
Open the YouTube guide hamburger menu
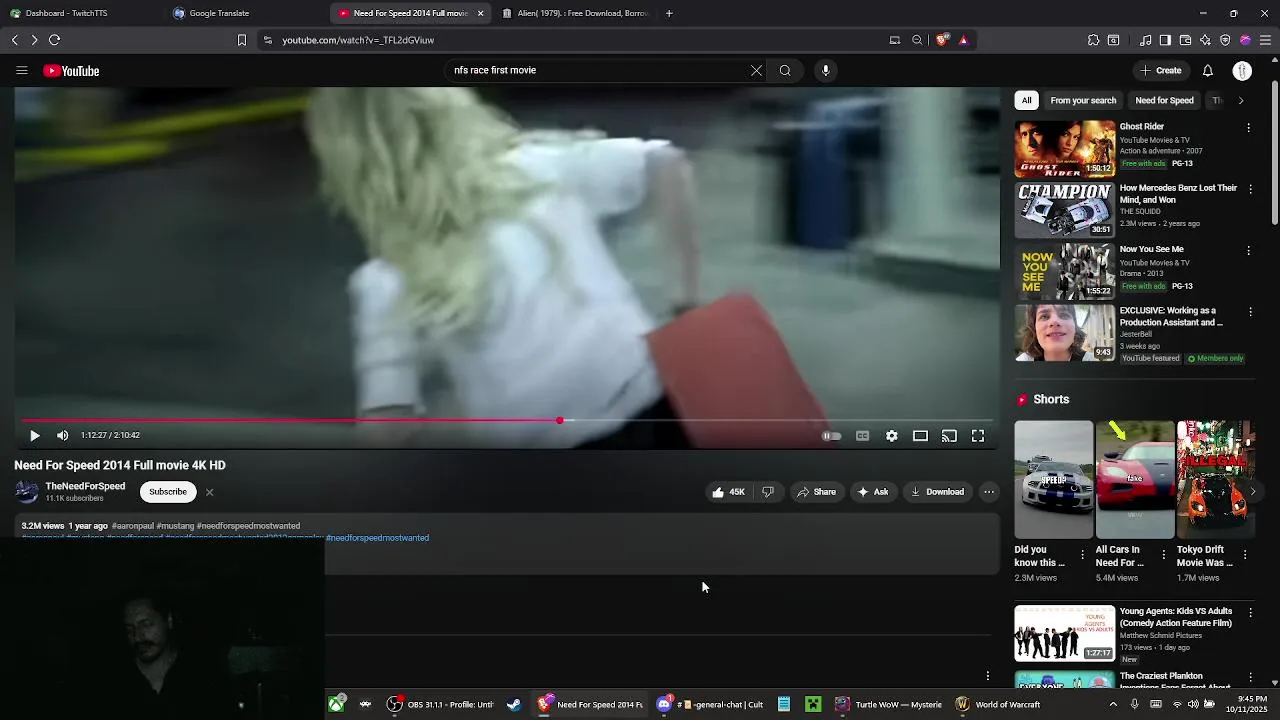(21, 70)
